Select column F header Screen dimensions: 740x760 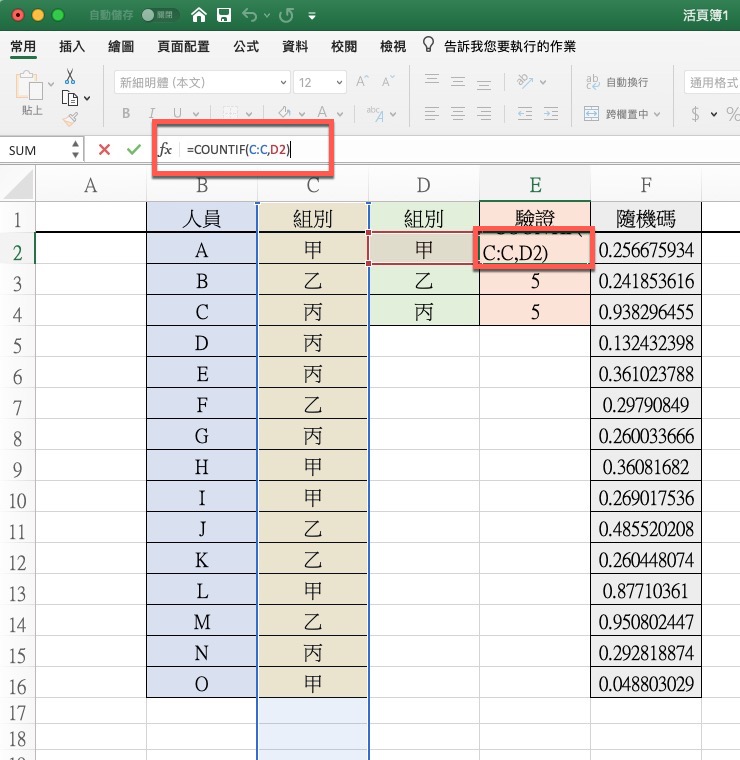coord(646,184)
